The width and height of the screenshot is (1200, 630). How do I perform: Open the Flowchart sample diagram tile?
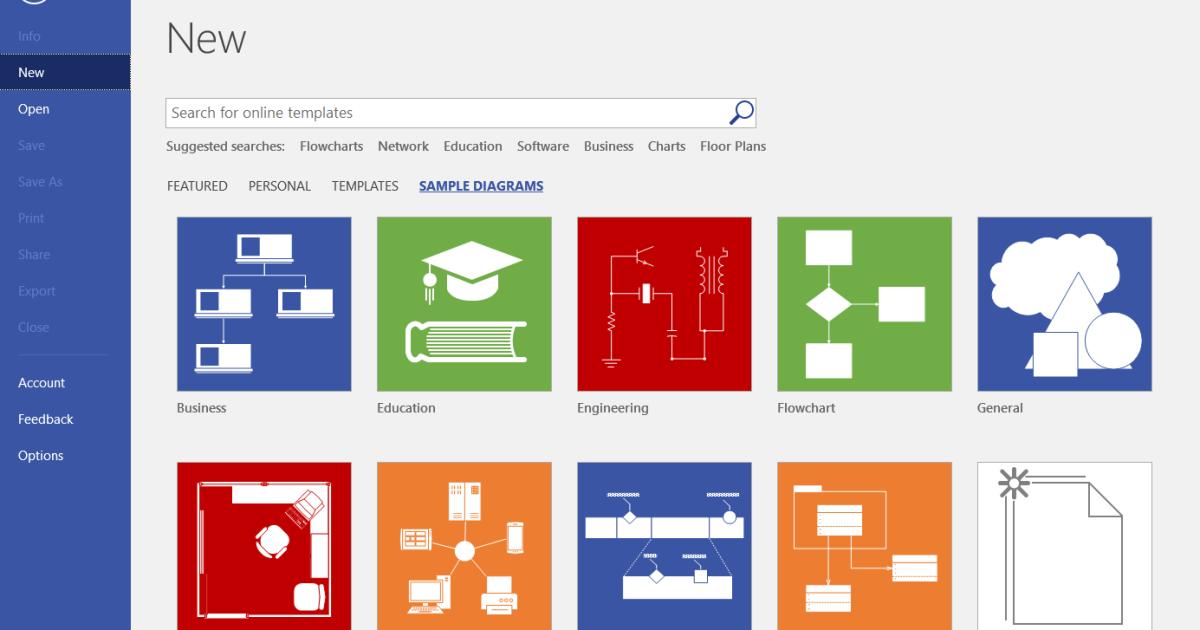click(864, 304)
